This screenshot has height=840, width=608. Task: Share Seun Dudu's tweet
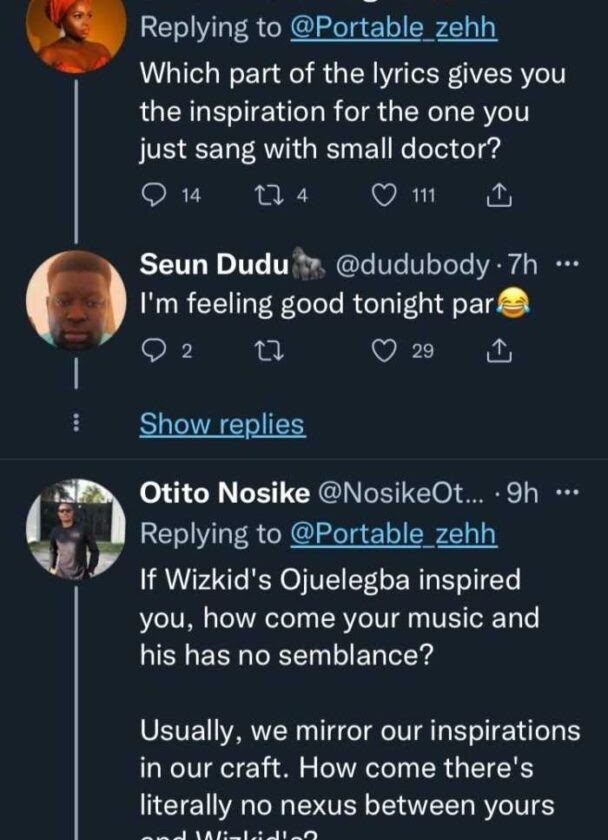(x=497, y=350)
